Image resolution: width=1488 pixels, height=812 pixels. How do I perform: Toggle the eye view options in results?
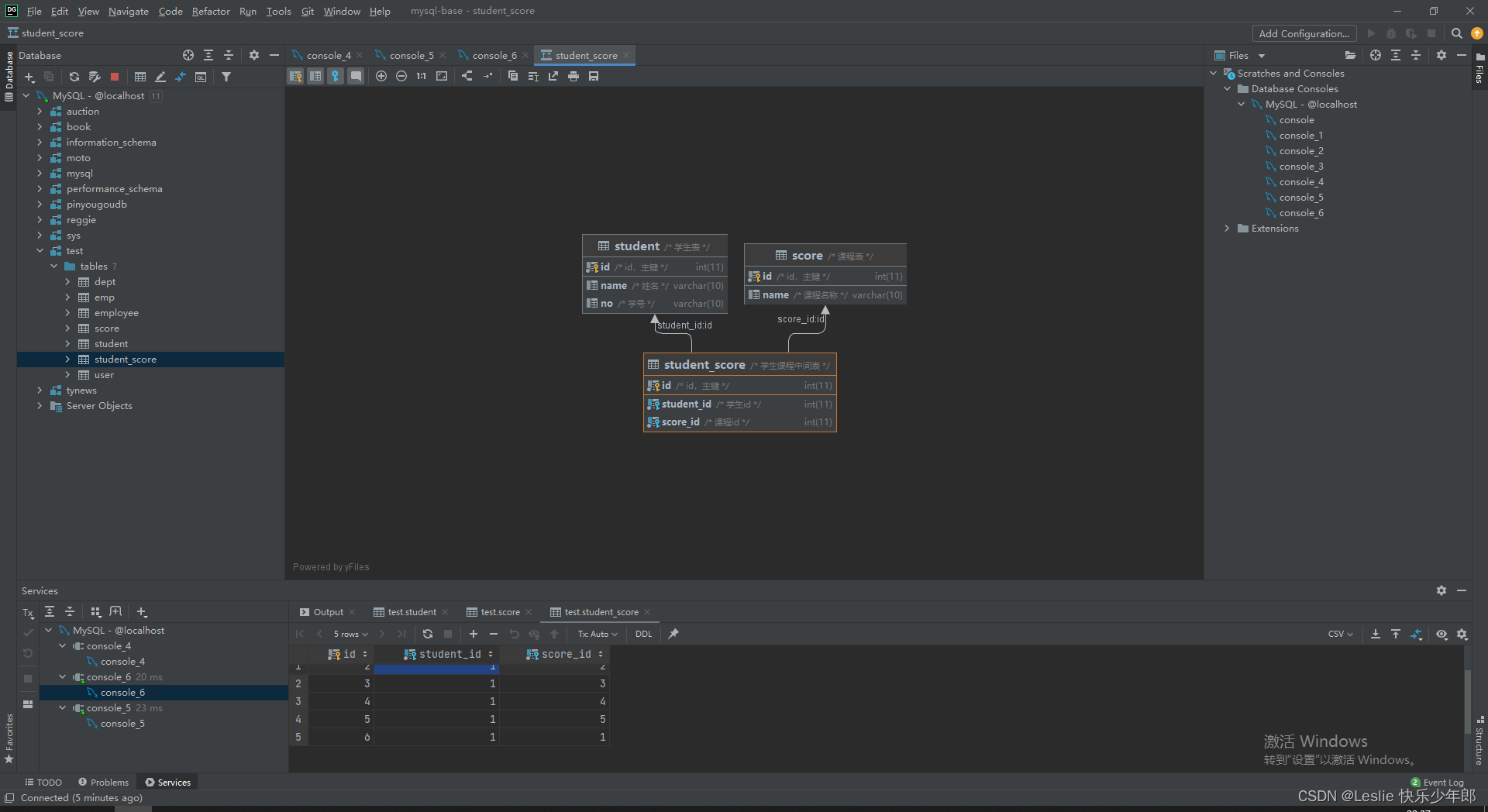pyautogui.click(x=1441, y=634)
